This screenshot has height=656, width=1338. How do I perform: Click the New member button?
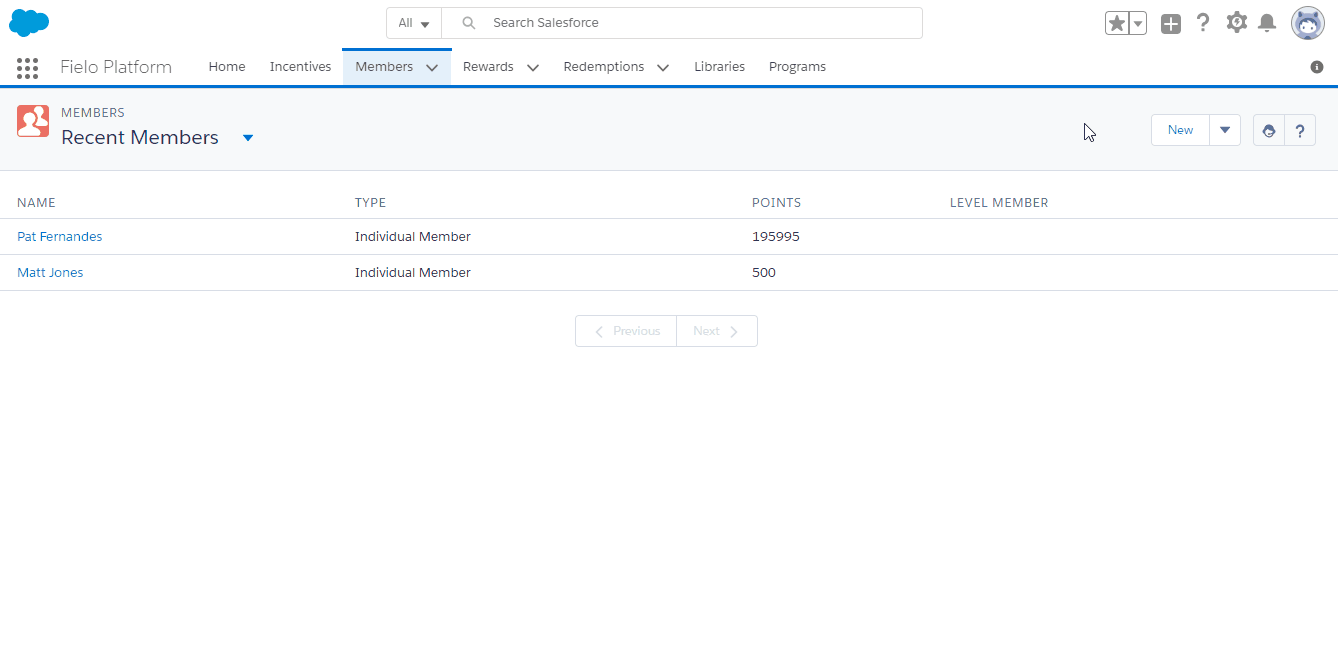tap(1180, 130)
